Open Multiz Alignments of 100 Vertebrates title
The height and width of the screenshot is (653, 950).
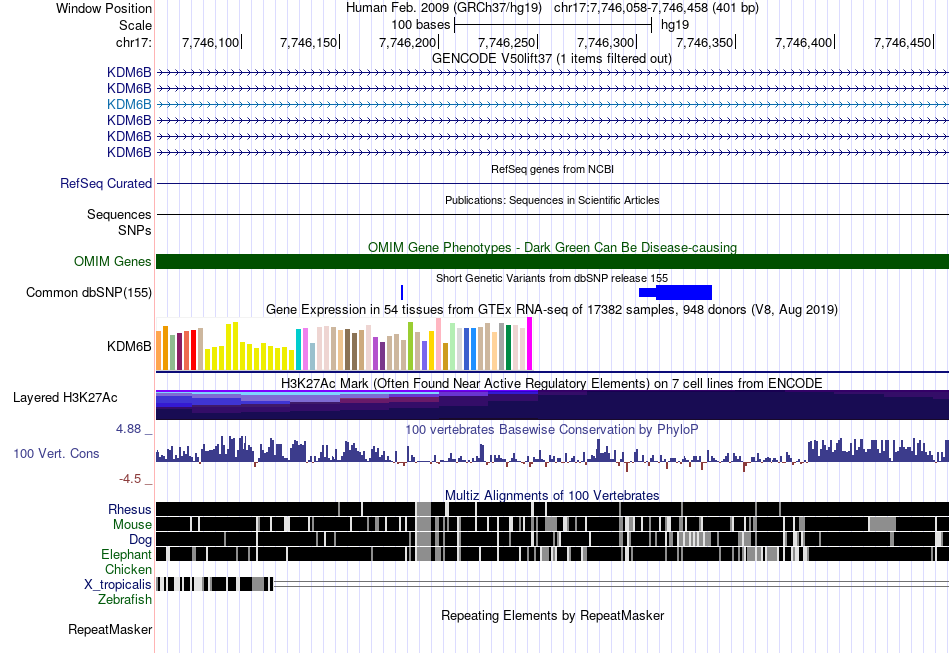point(552,496)
